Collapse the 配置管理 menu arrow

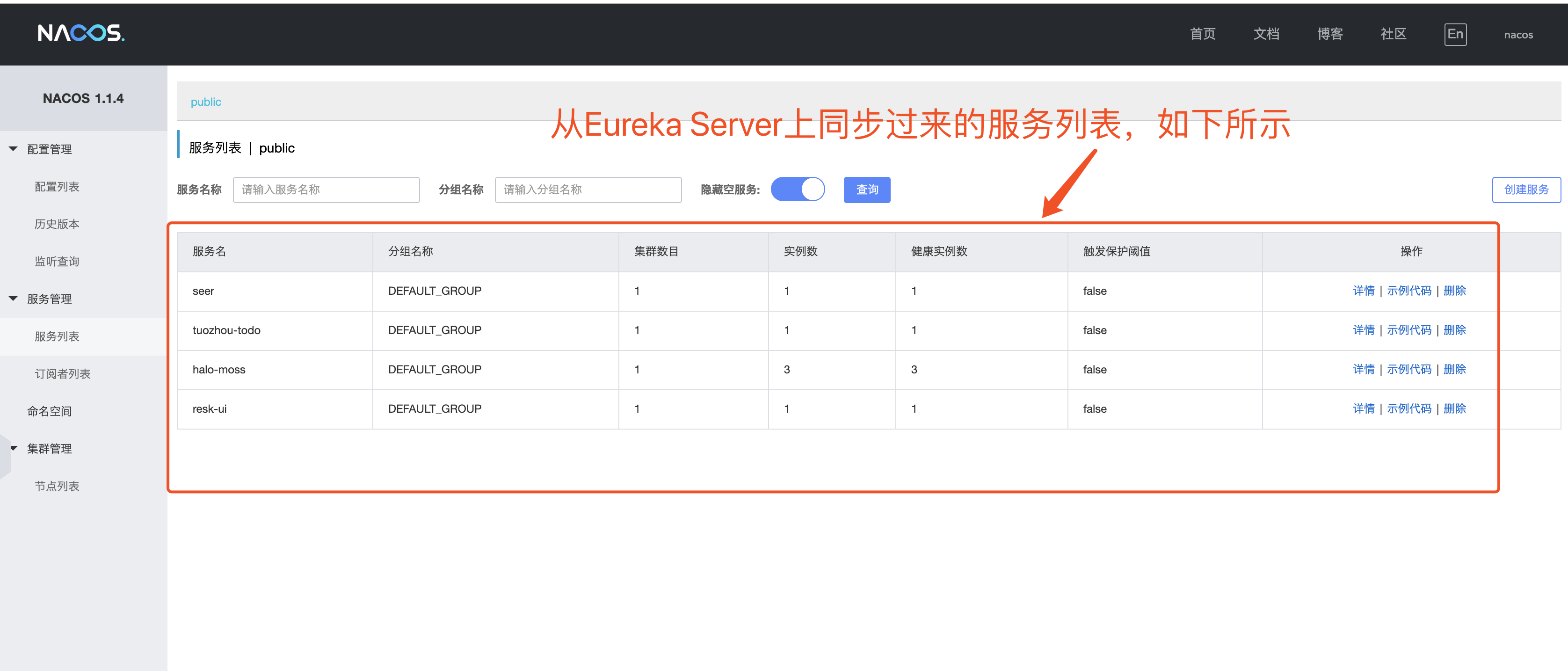pos(14,149)
